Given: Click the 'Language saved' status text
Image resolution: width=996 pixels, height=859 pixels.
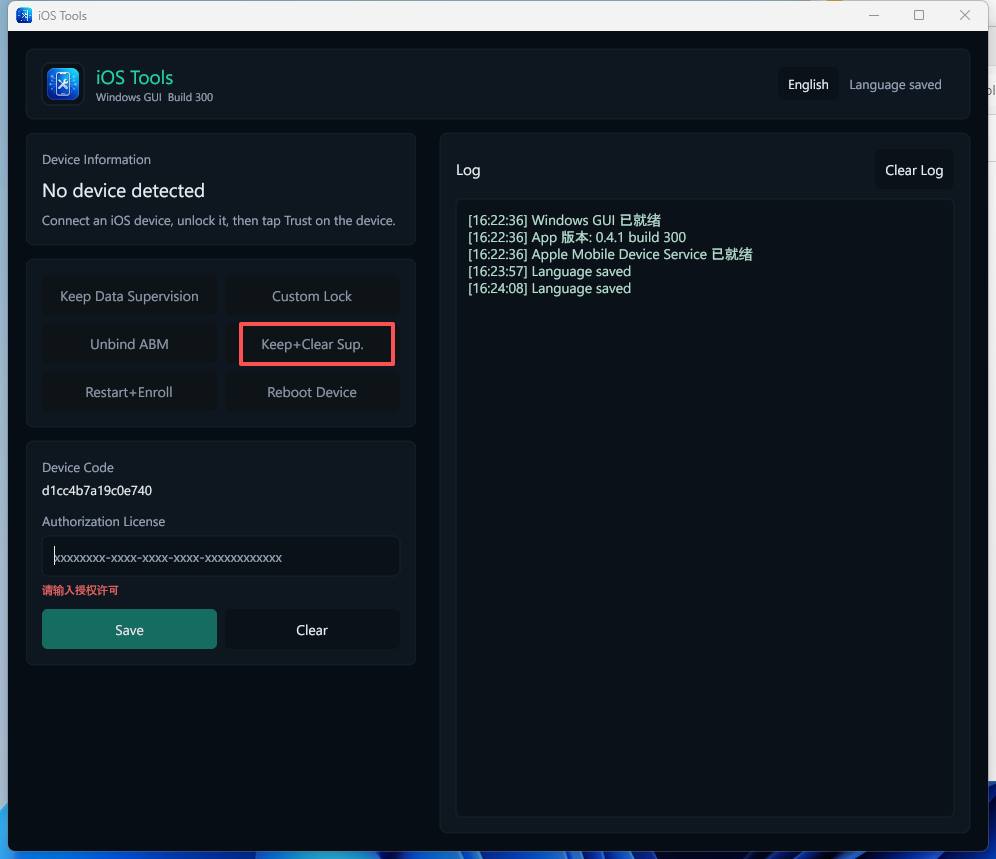Looking at the screenshot, I should tap(895, 85).
